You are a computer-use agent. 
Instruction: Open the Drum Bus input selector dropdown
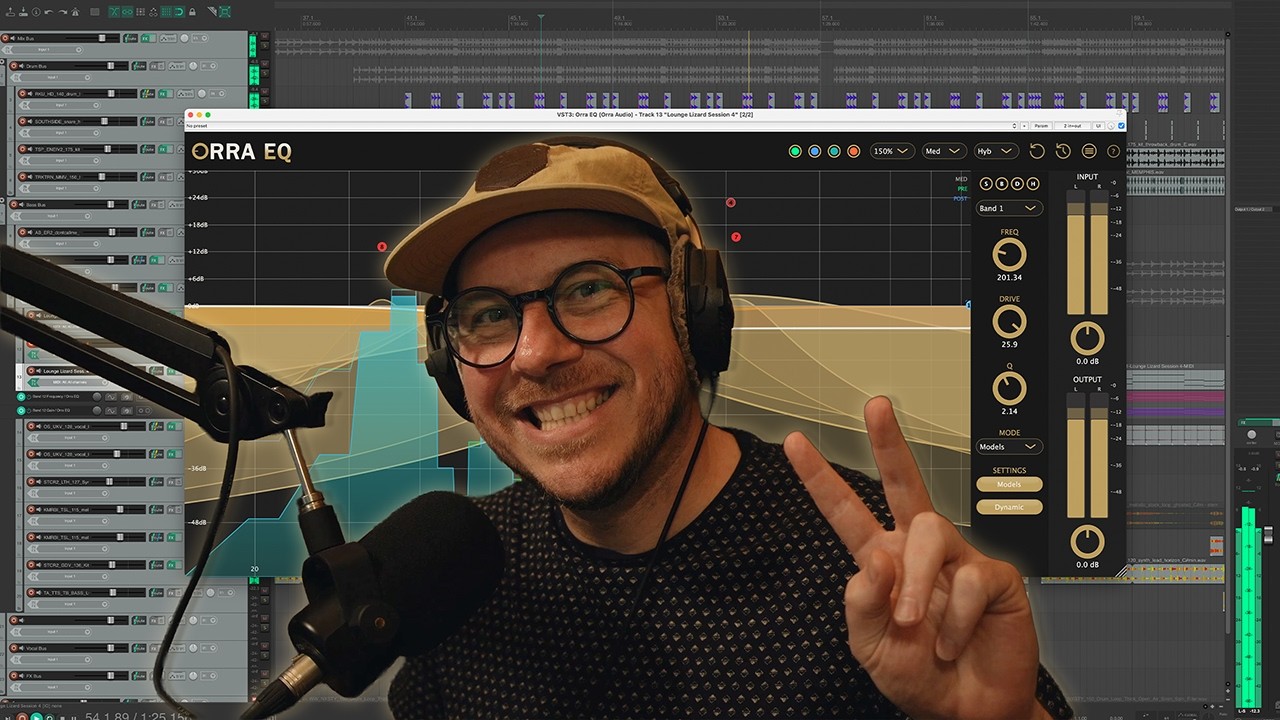coord(52,77)
